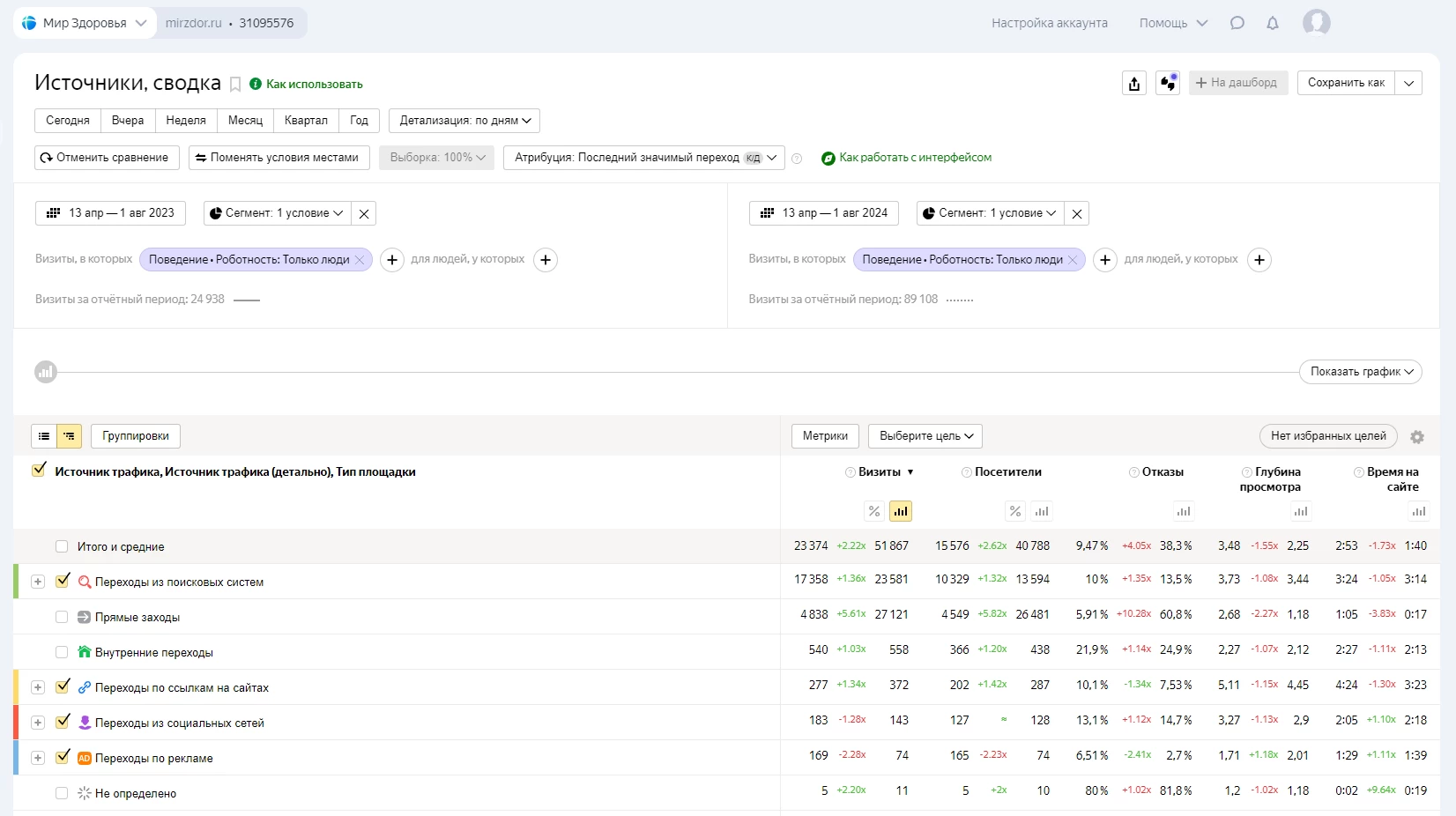The height and width of the screenshot is (816, 1456).
Task: Click the Отменить сравнение button
Action: pyautogui.click(x=107, y=158)
